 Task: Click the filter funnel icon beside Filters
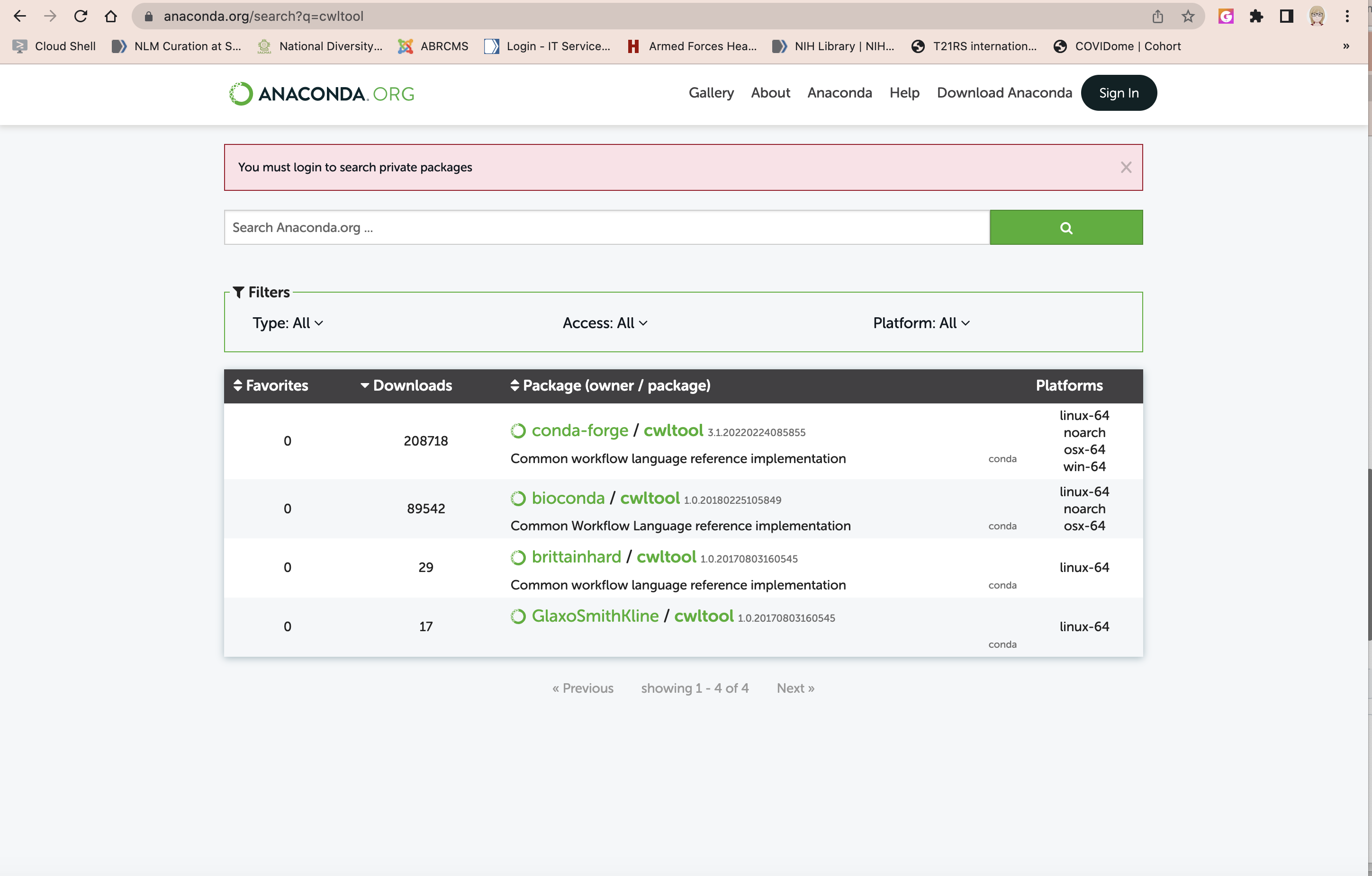click(238, 292)
